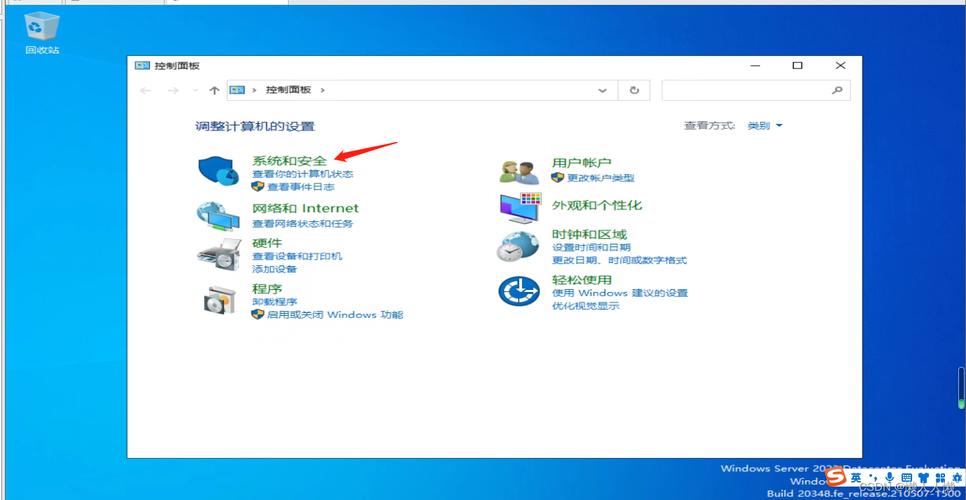Click 使用 Windows 建议的设置 link
Viewport: 966px width, 500px height.
coord(620,293)
